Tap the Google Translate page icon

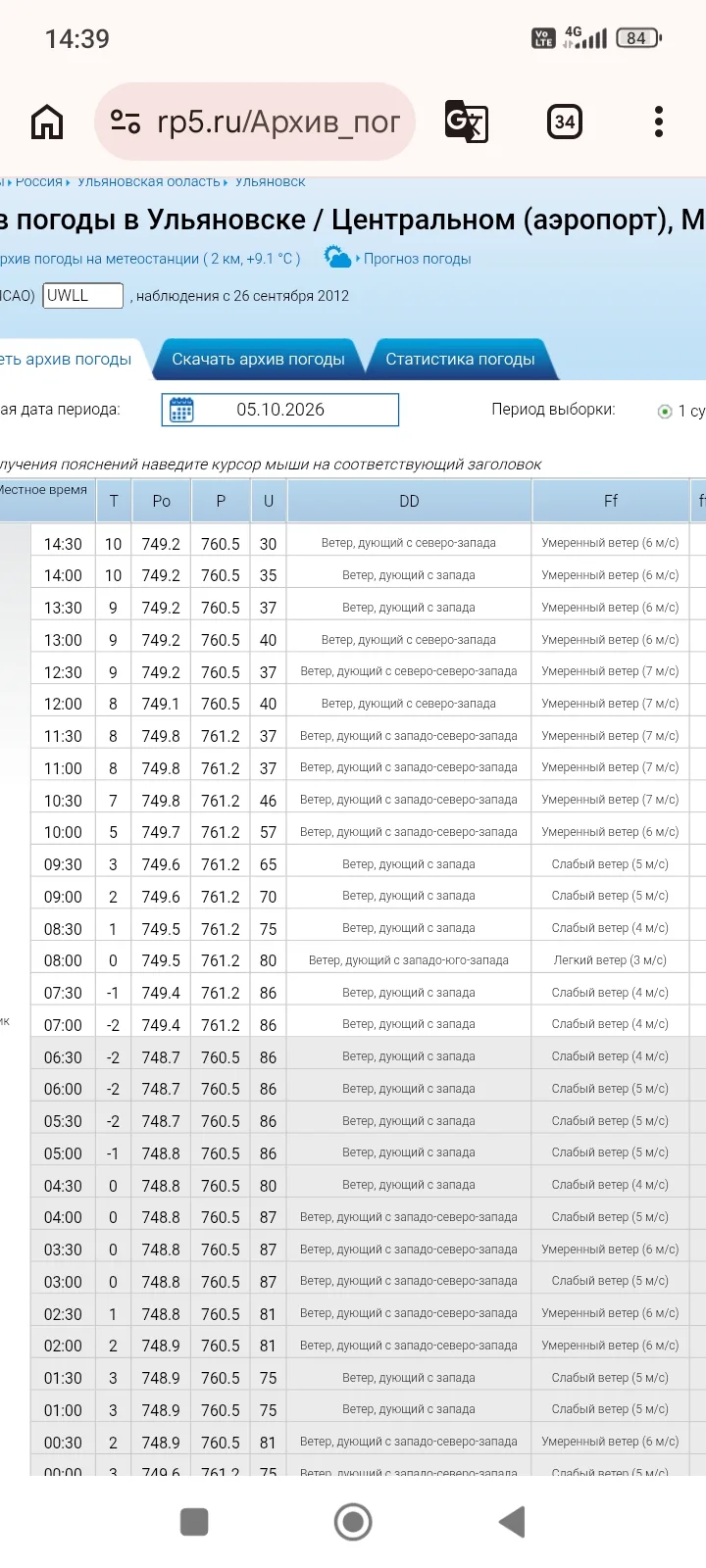pyautogui.click(x=466, y=122)
